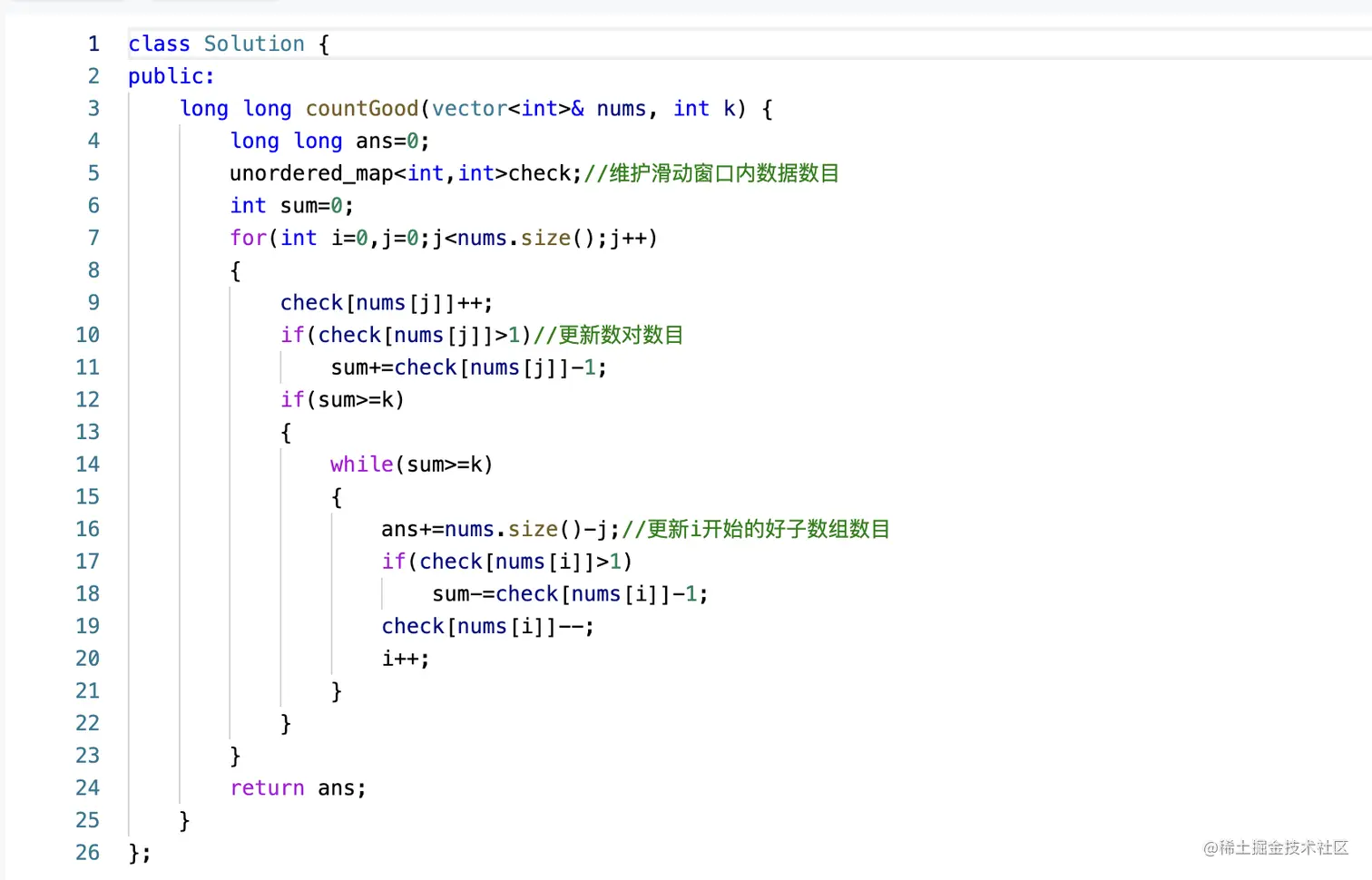
Task: Click the 'if(check[nums[j]]>1)' condition
Action: click(406, 335)
